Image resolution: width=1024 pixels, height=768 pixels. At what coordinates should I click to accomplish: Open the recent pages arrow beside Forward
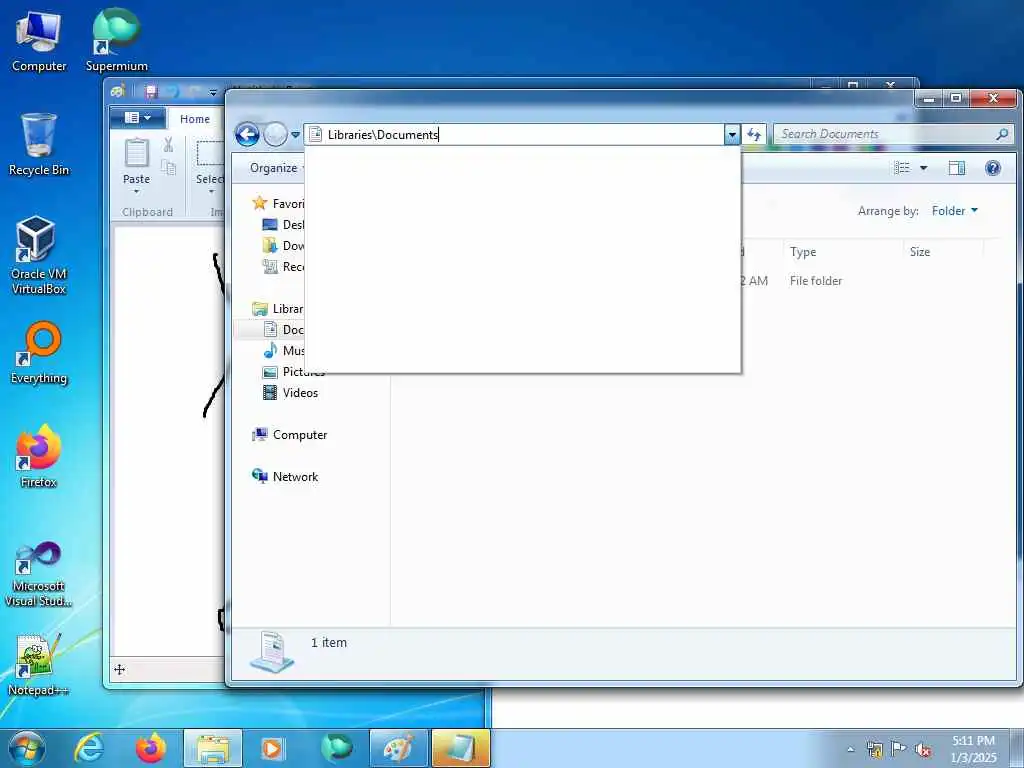point(295,135)
